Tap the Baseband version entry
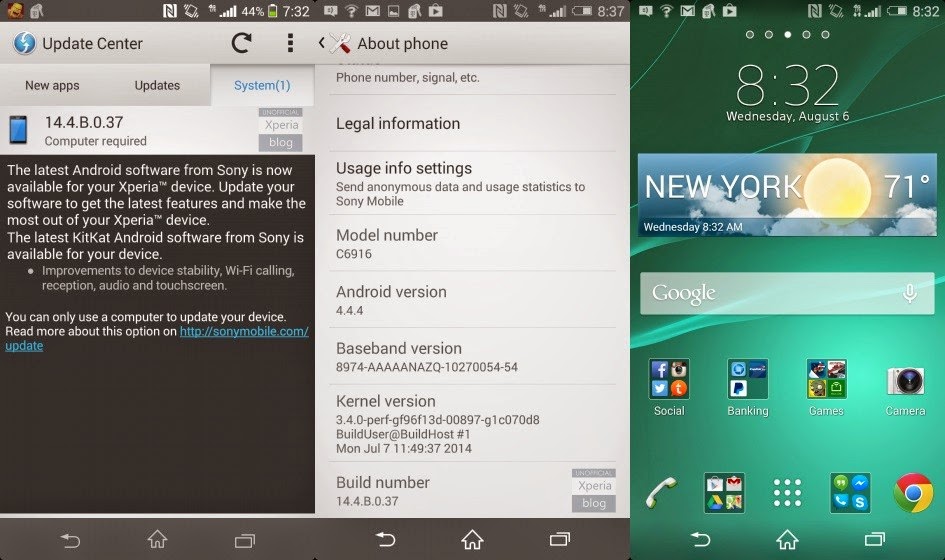Viewport: 945px width, 560px height. [472, 356]
